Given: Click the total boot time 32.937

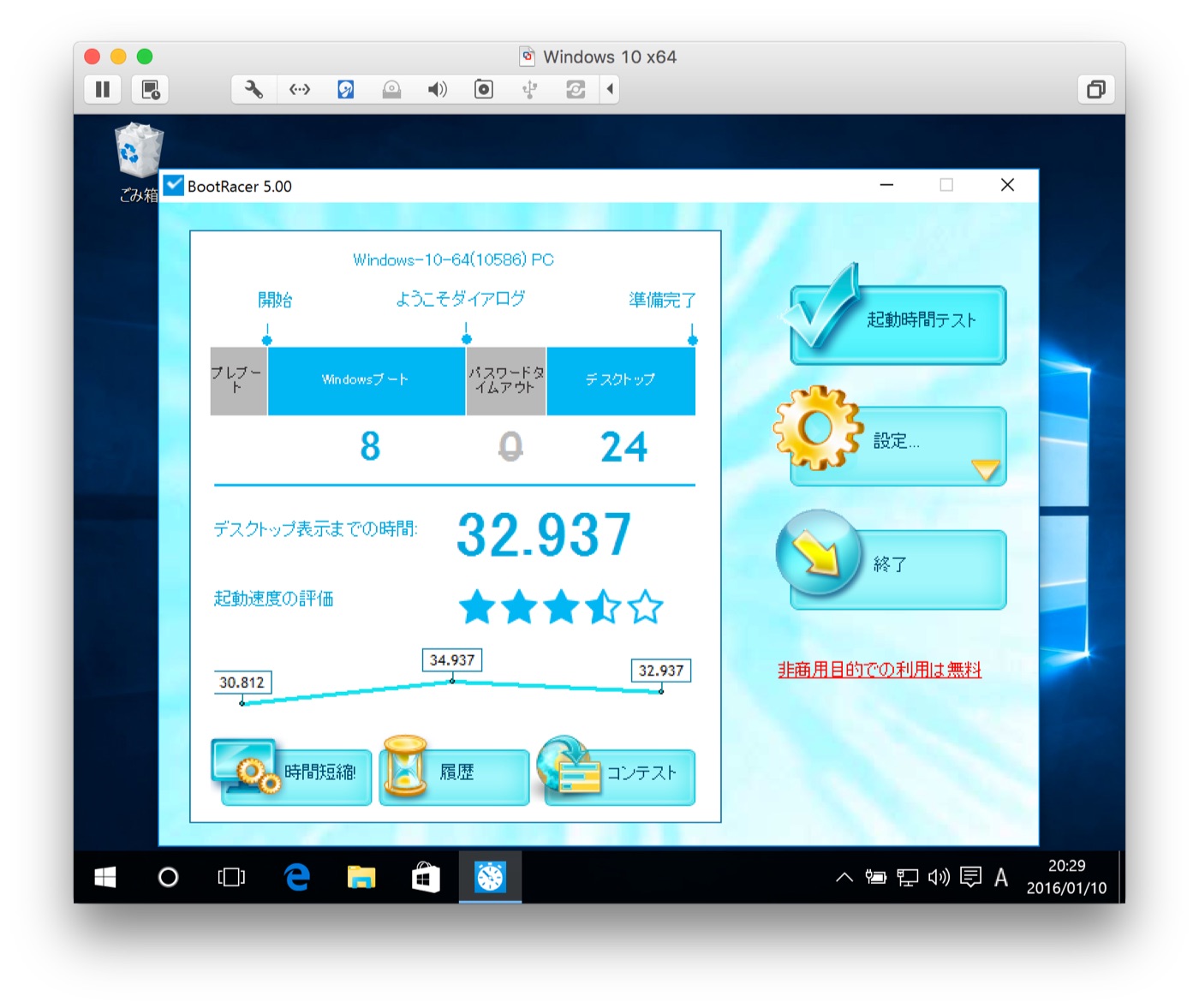Looking at the screenshot, I should [545, 534].
